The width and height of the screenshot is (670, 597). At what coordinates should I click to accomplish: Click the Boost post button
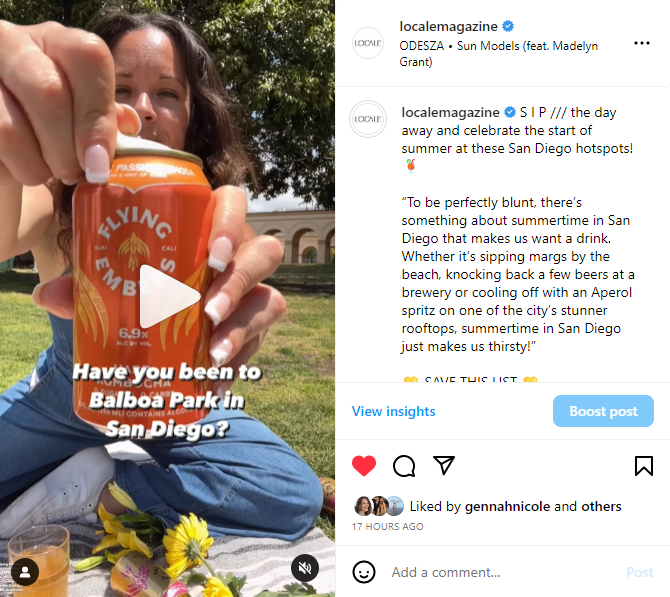coord(603,411)
